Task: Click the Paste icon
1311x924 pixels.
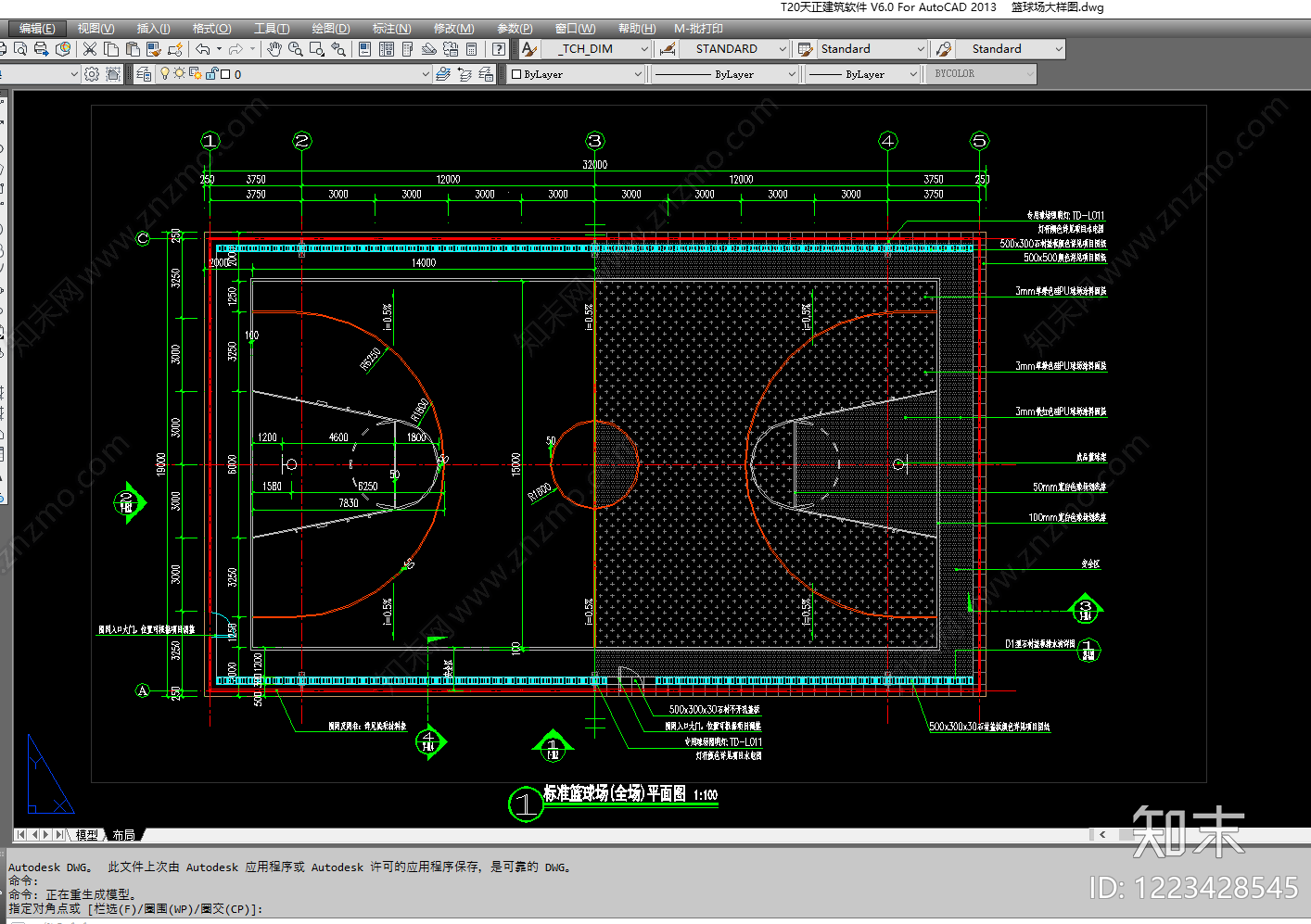Action: [133, 48]
